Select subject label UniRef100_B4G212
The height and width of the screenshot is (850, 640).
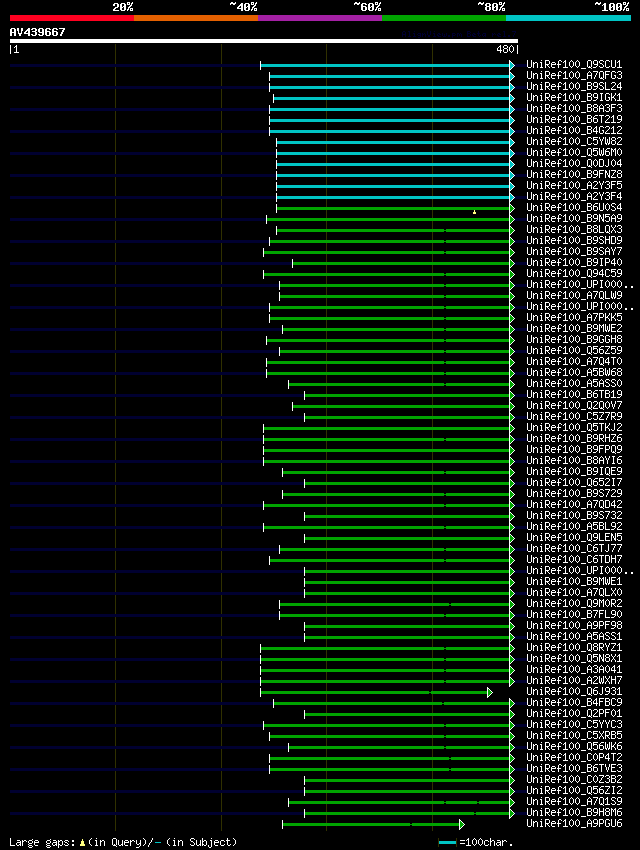[x=574, y=131]
